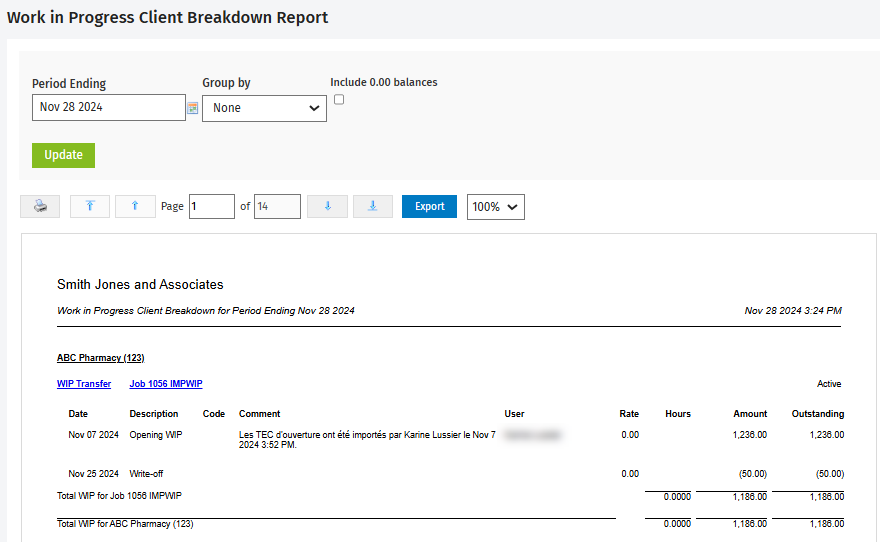Image resolution: width=880 pixels, height=542 pixels.
Task: Select the Hours column header
Action: point(678,414)
